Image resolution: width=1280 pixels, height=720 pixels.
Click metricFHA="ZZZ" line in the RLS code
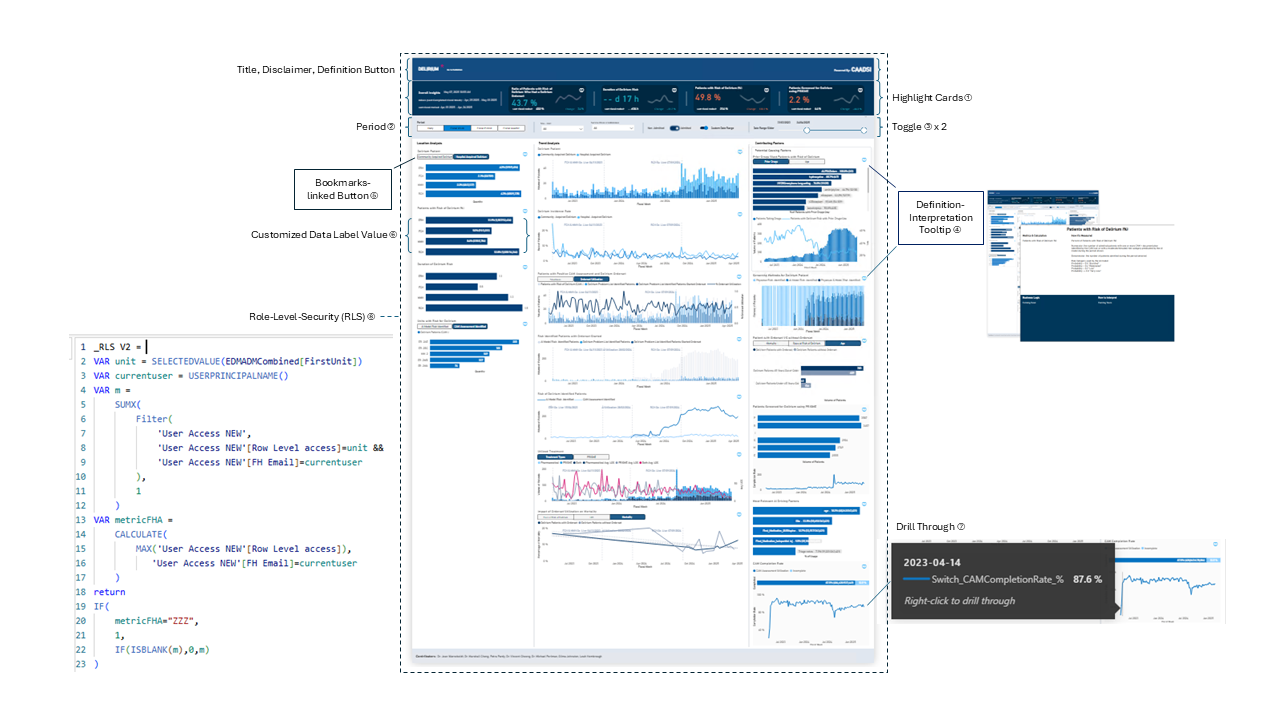(155, 621)
